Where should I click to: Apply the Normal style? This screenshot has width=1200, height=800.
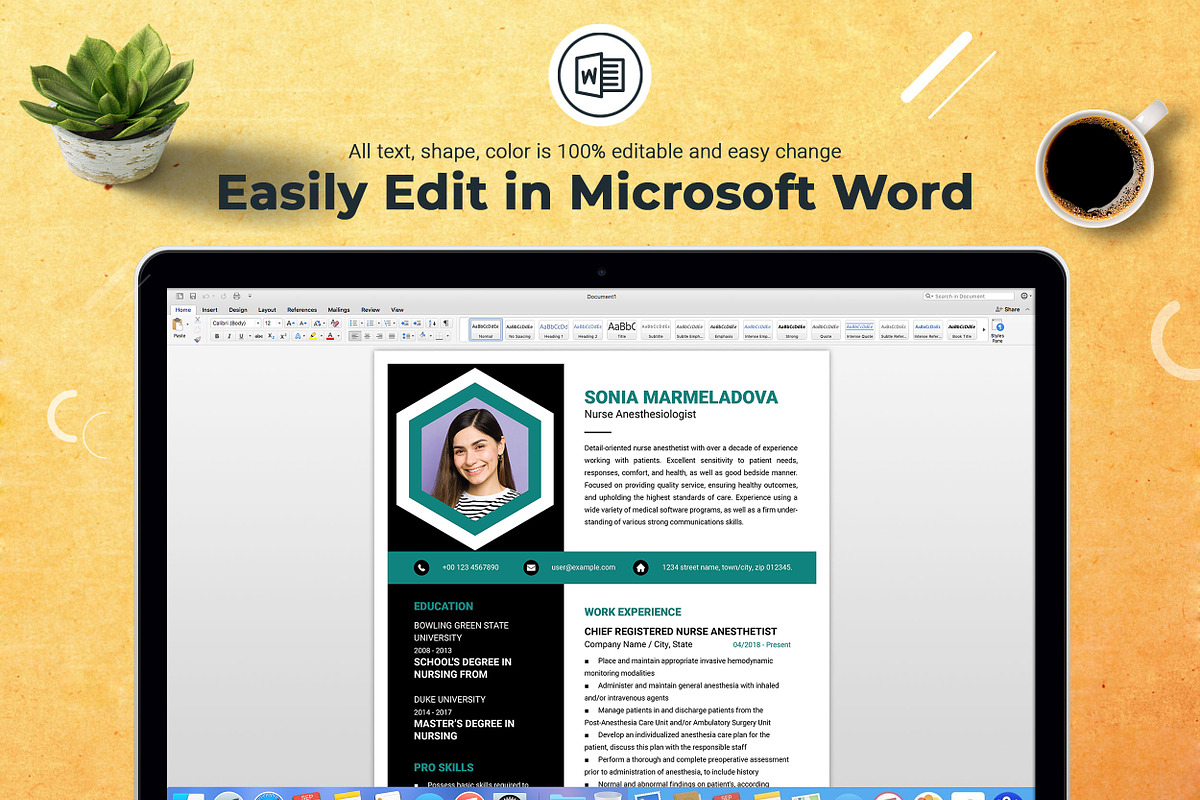[x=486, y=330]
